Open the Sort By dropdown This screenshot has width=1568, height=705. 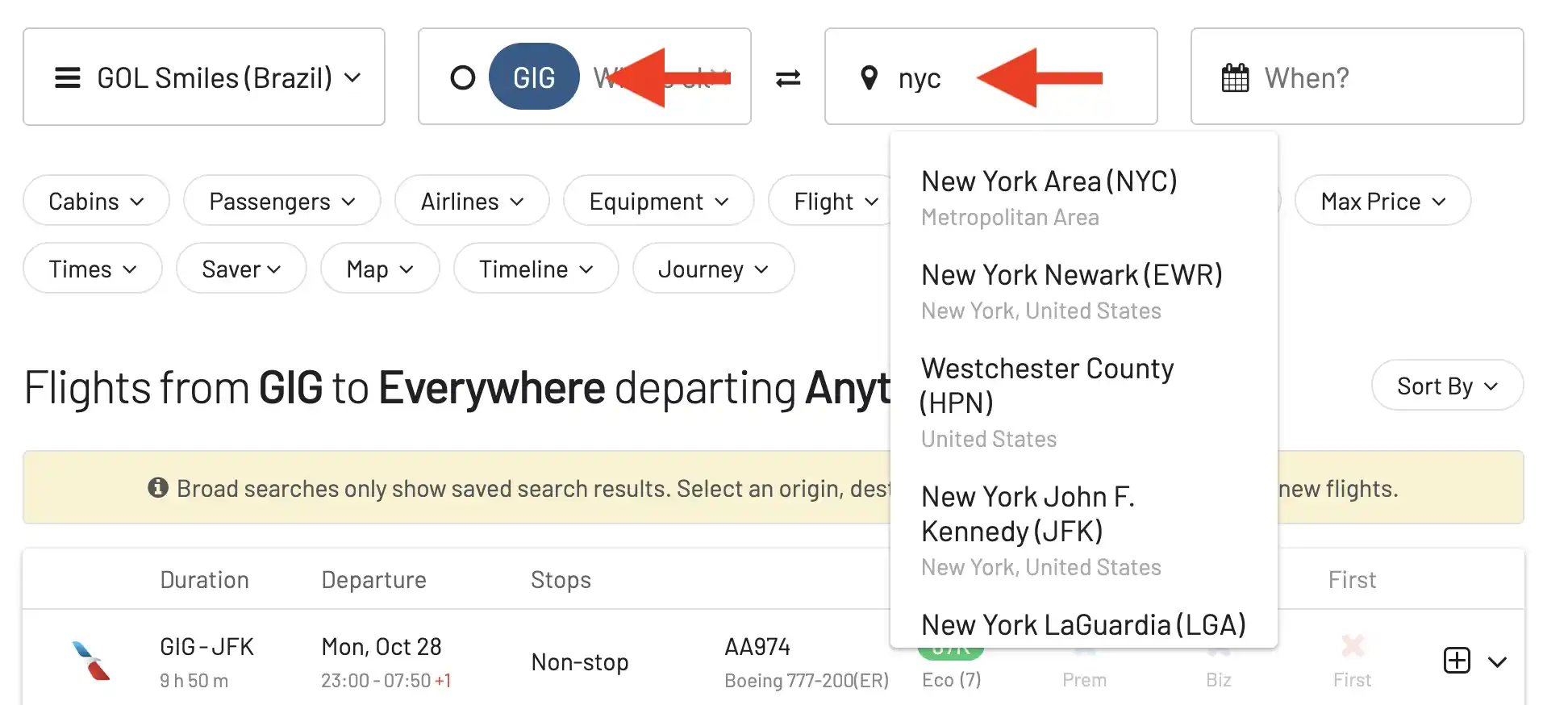tap(1447, 386)
